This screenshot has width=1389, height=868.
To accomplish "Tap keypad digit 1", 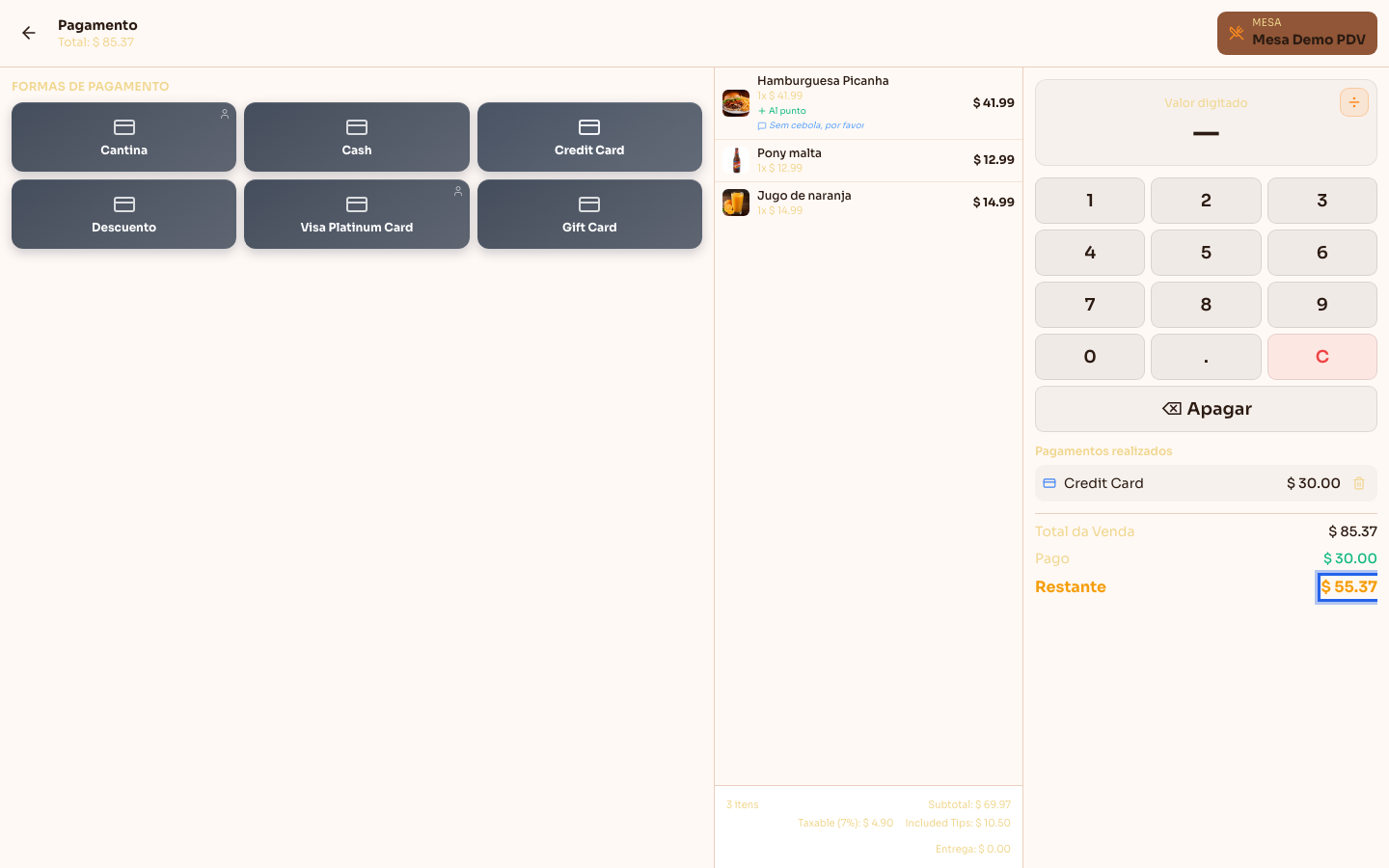I will [x=1090, y=201].
